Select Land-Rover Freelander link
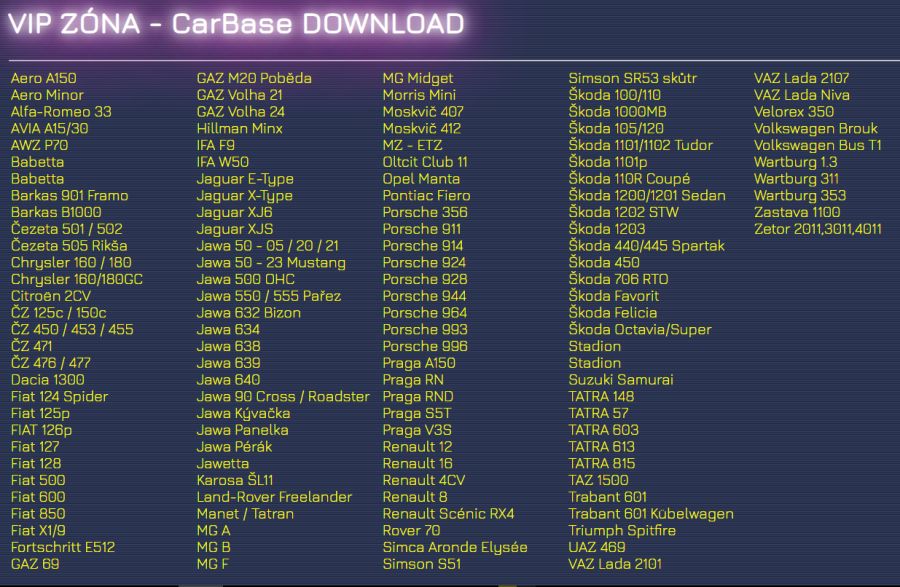Screen dimensions: 900x587 [274, 496]
